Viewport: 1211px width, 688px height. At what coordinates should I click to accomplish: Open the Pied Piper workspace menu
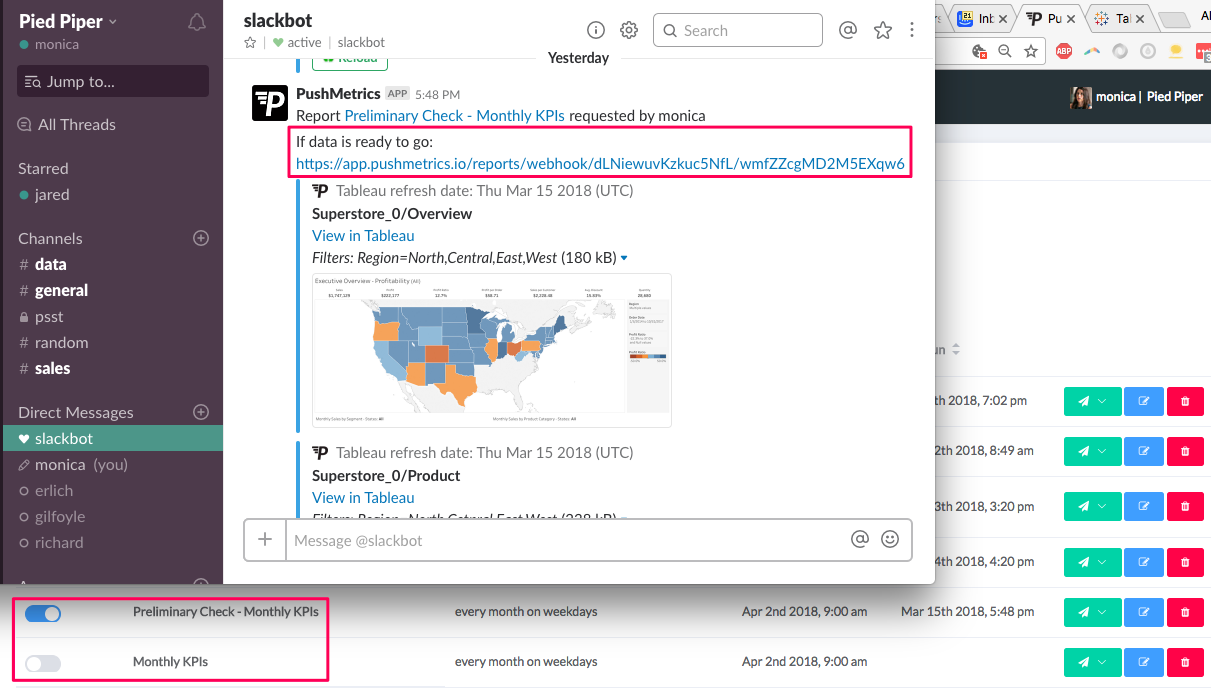click(68, 21)
